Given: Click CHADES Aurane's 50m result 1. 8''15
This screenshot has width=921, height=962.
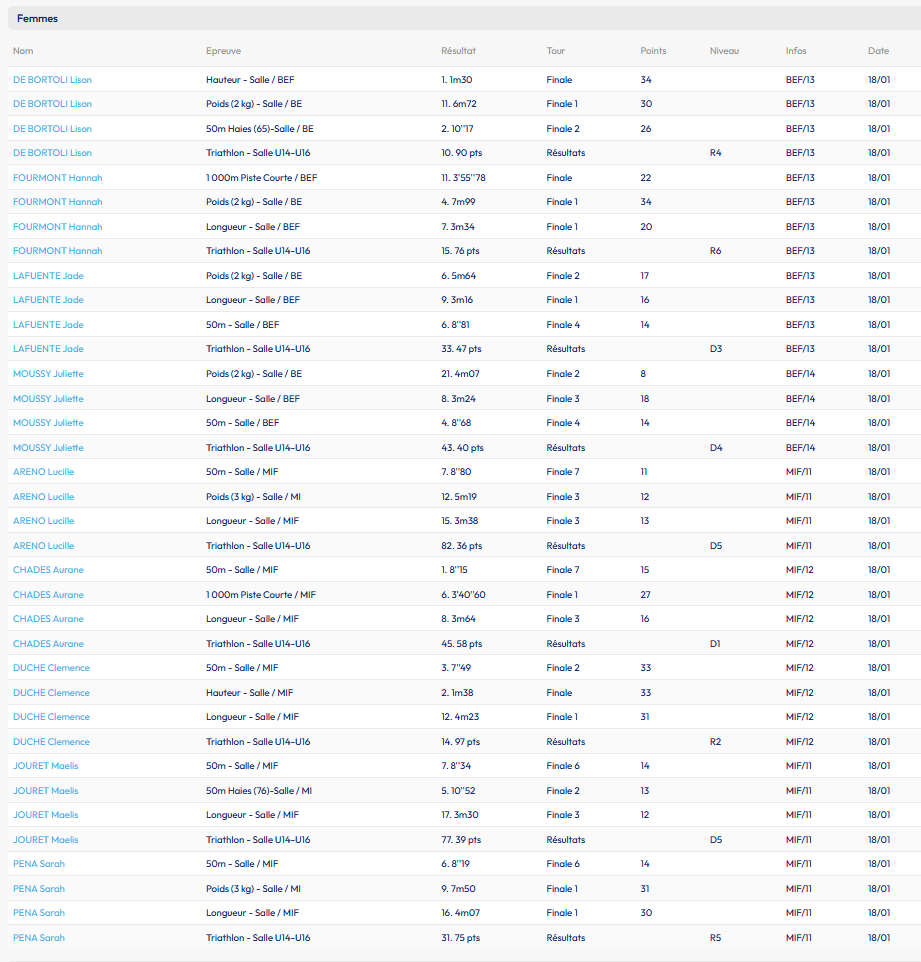Looking at the screenshot, I should point(457,570).
